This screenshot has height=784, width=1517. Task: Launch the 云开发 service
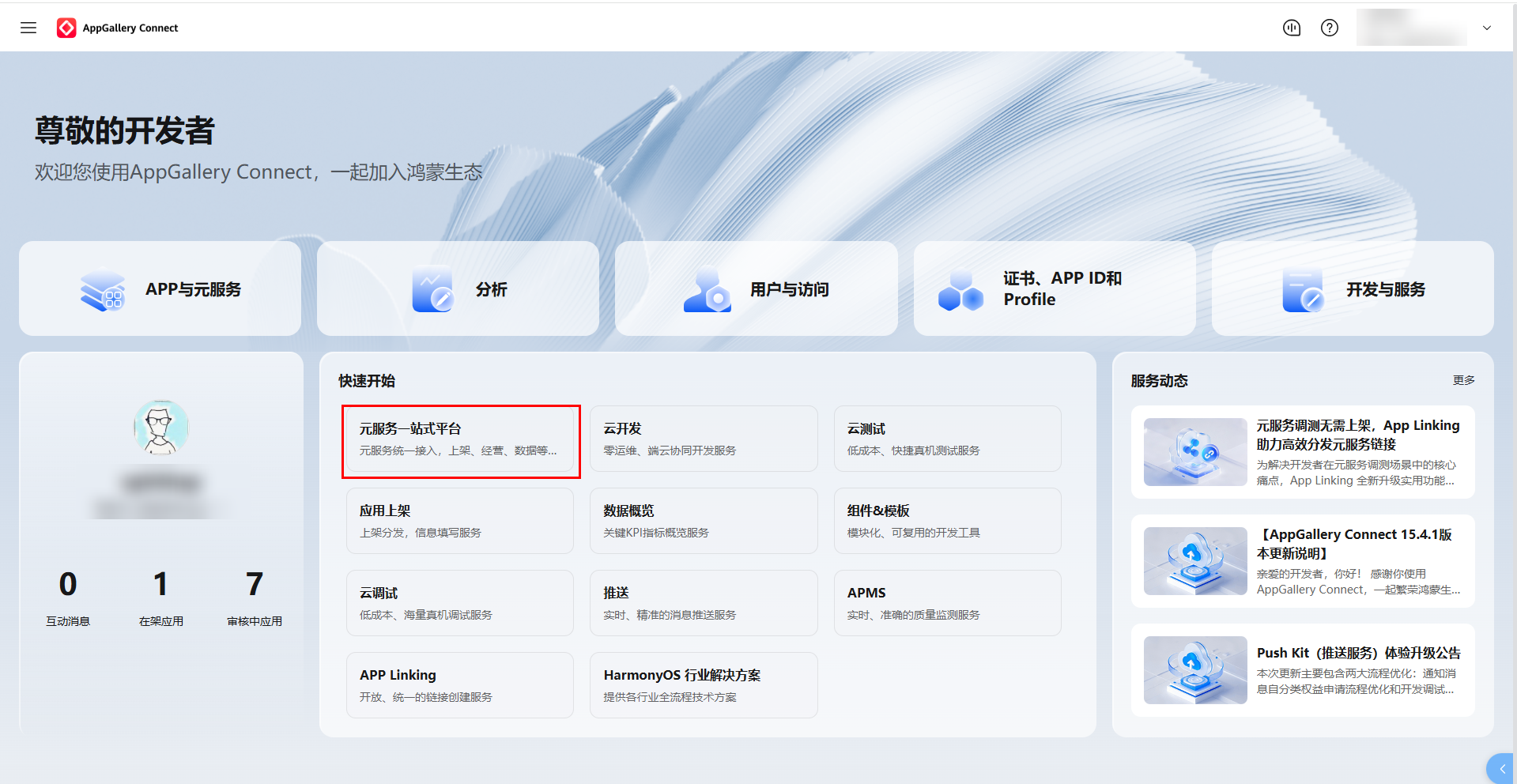(703, 438)
